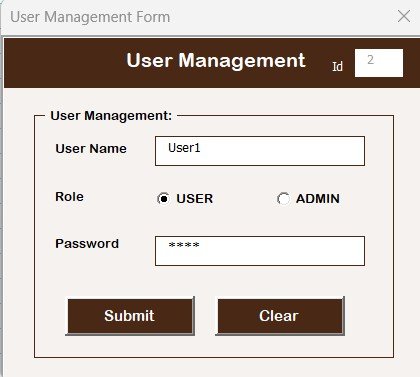Click the Id field showing 2
The width and height of the screenshot is (420, 377).
pos(379,63)
